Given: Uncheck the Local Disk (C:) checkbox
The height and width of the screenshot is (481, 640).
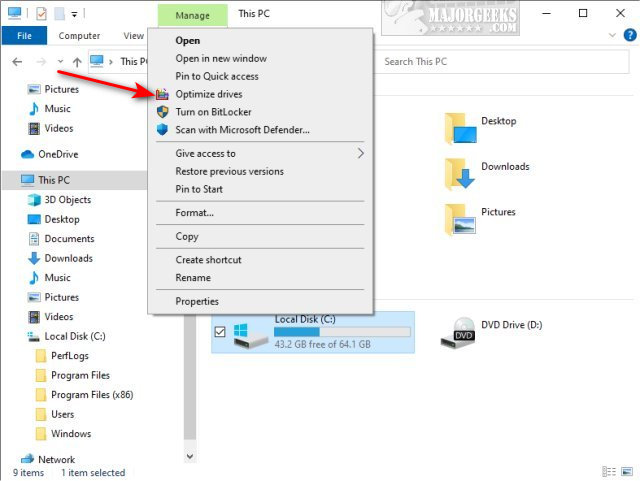Looking at the screenshot, I should [220, 332].
